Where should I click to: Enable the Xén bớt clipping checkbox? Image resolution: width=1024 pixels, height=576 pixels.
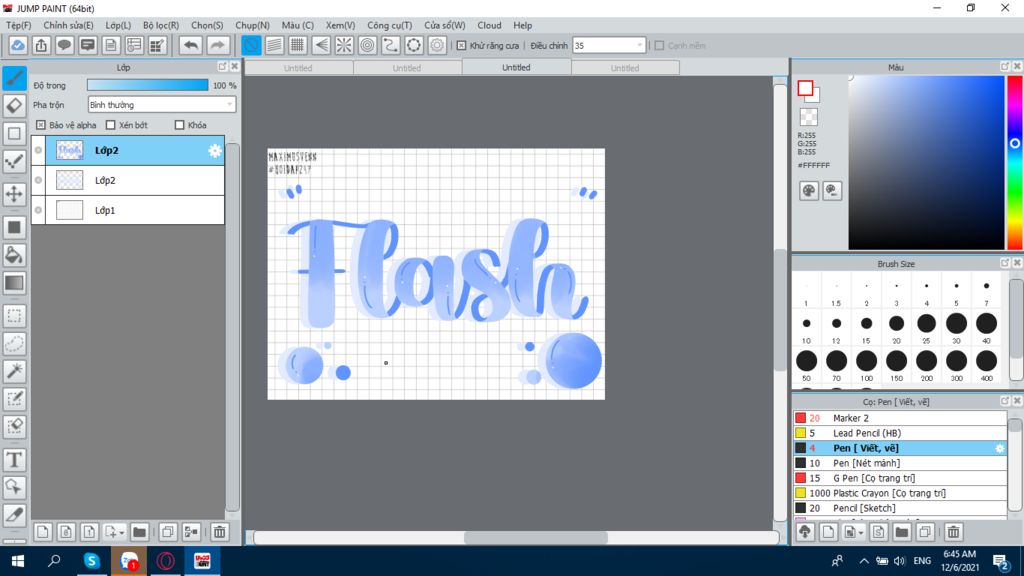coord(110,125)
